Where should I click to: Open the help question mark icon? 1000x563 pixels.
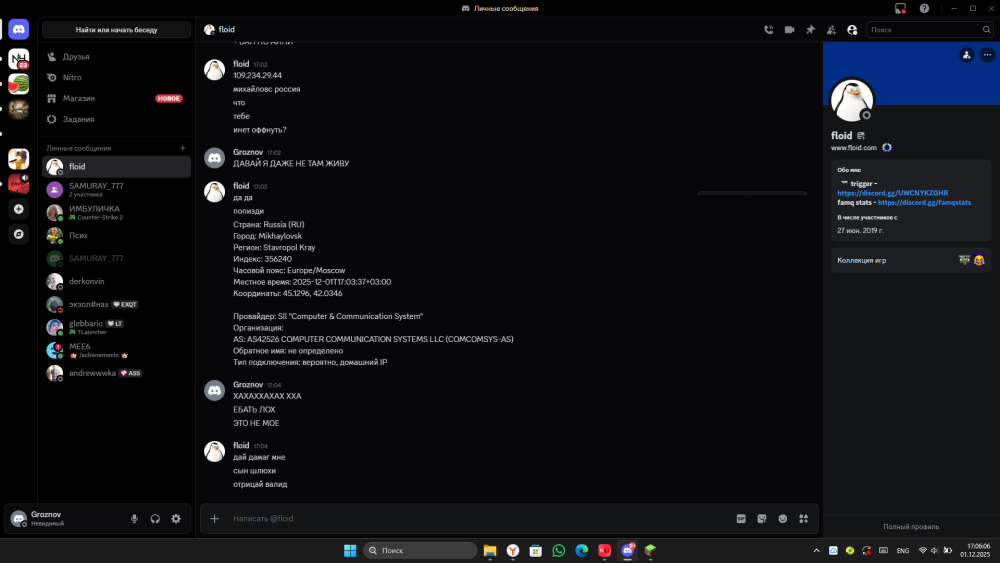[924, 8]
